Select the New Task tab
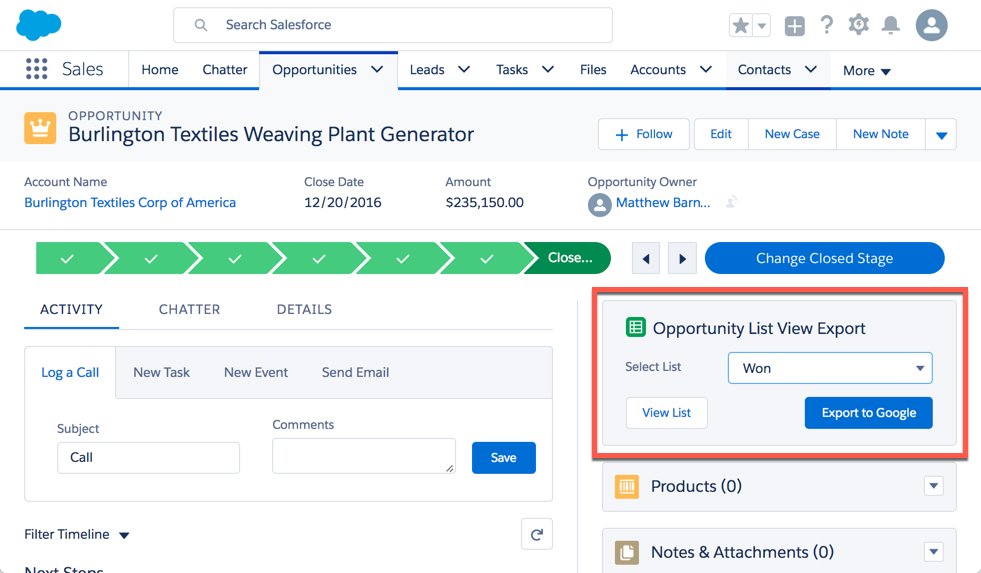This screenshot has height=573, width=981. (161, 372)
